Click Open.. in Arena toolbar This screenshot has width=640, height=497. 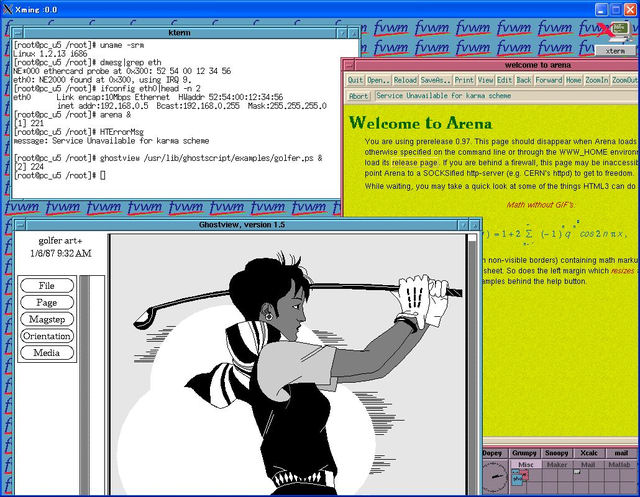pyautogui.click(x=378, y=80)
